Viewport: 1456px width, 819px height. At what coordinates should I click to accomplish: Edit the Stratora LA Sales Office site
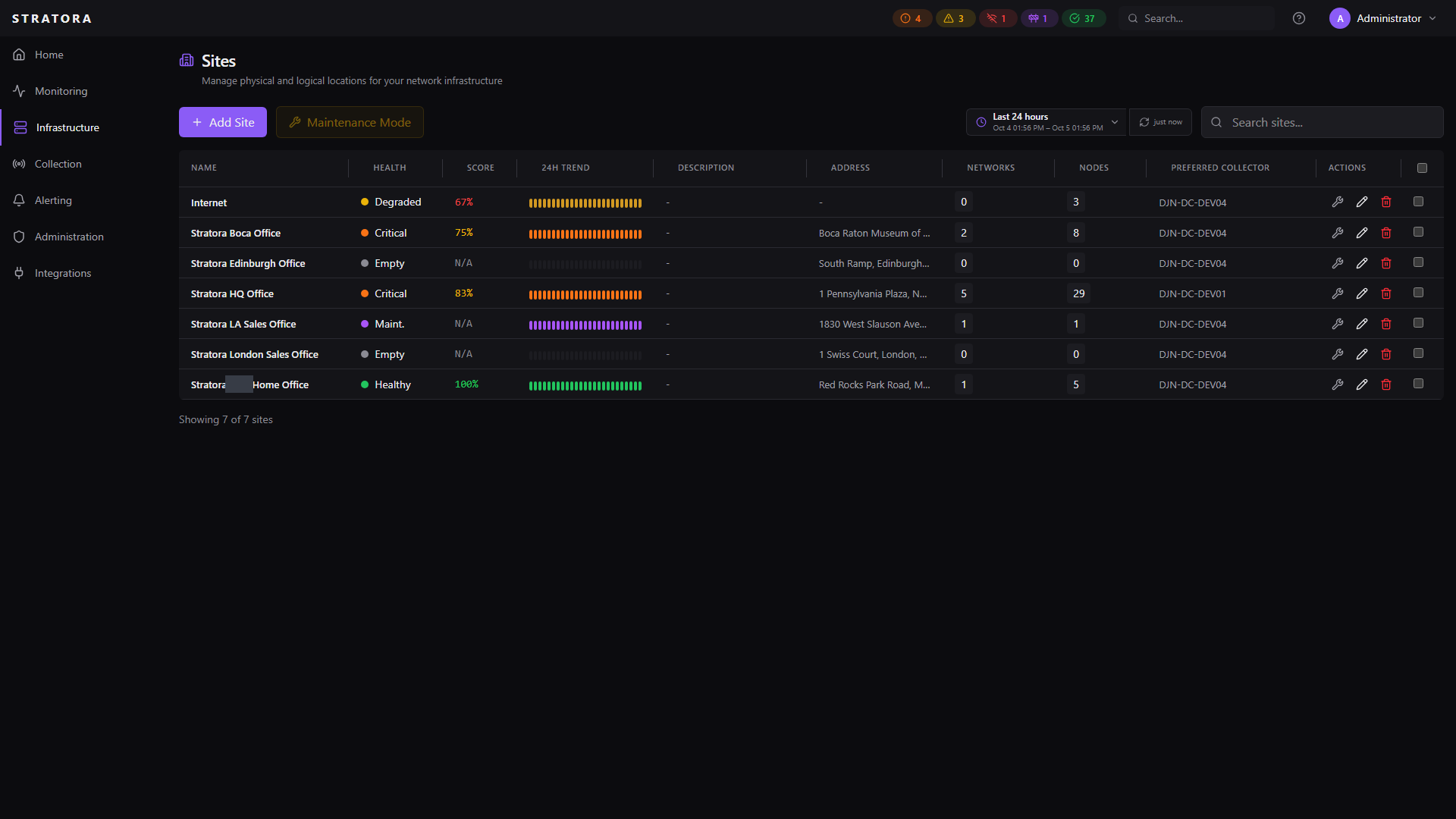pos(1362,324)
